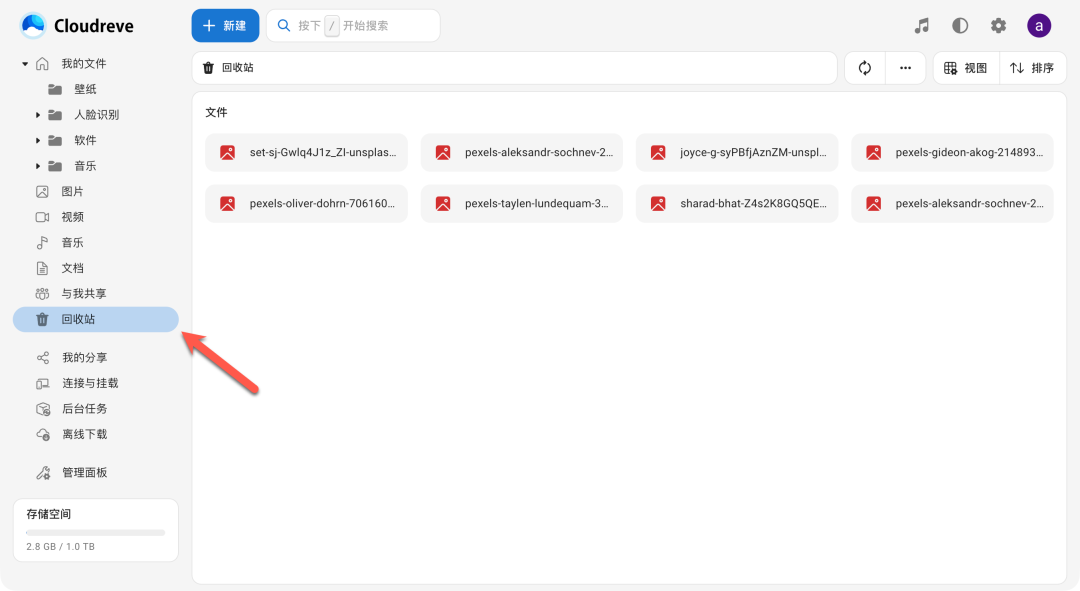Image resolution: width=1080 pixels, height=591 pixels.
Task: Click the 新建 new button
Action: pos(225,26)
